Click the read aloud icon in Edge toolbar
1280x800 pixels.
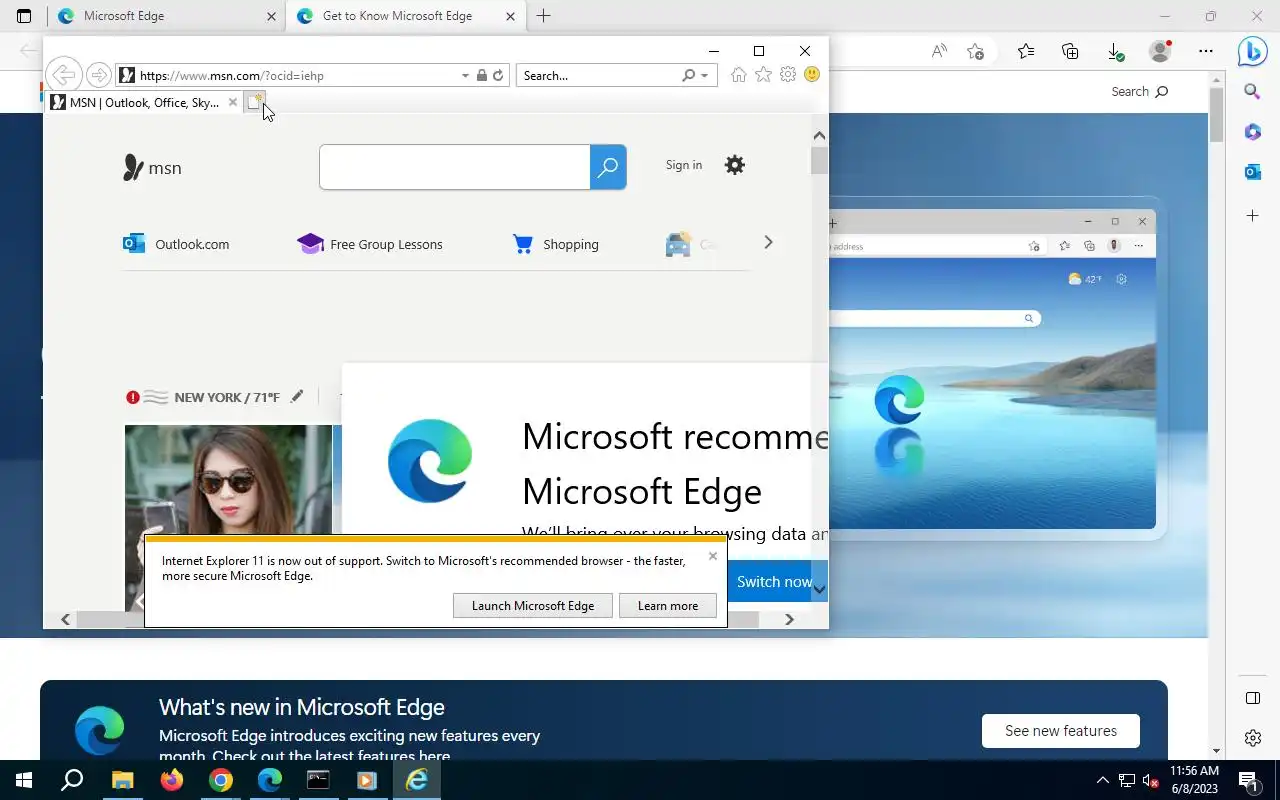point(939,51)
